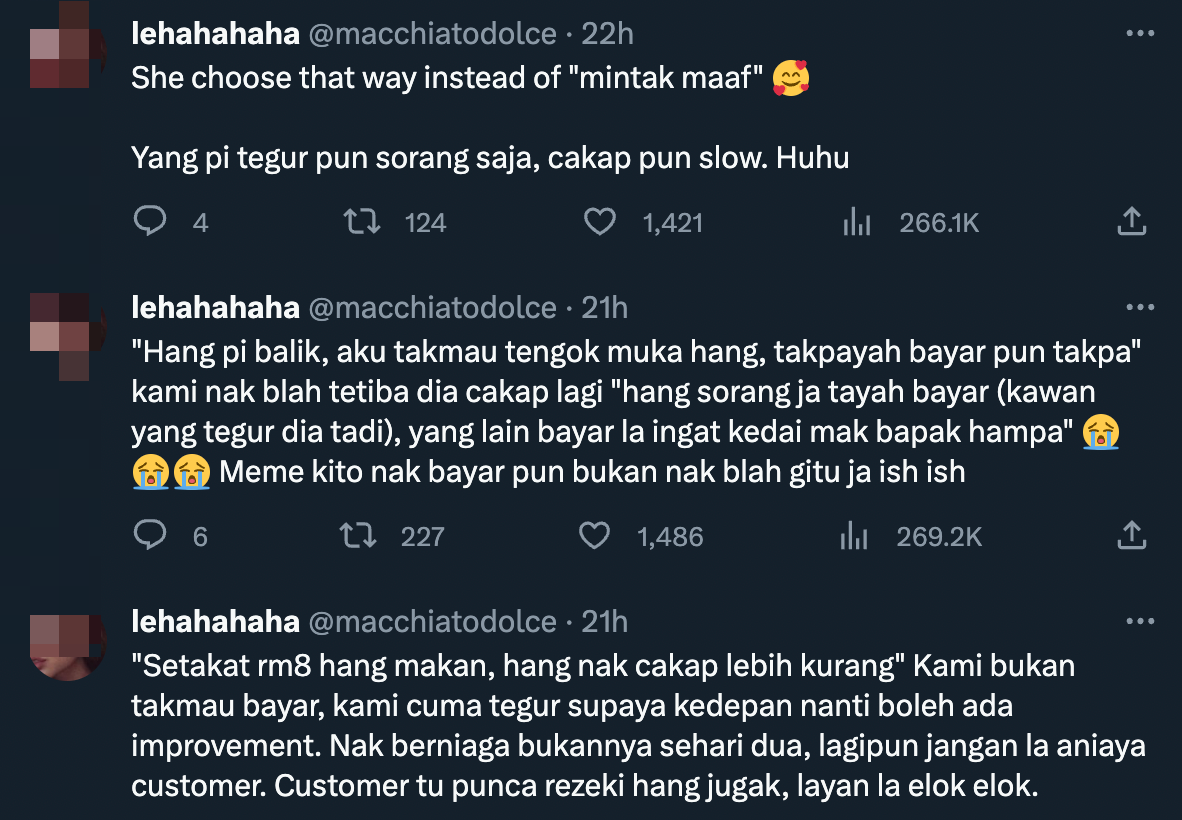
Task: Open more options on the first tweet
Action: (1140, 33)
